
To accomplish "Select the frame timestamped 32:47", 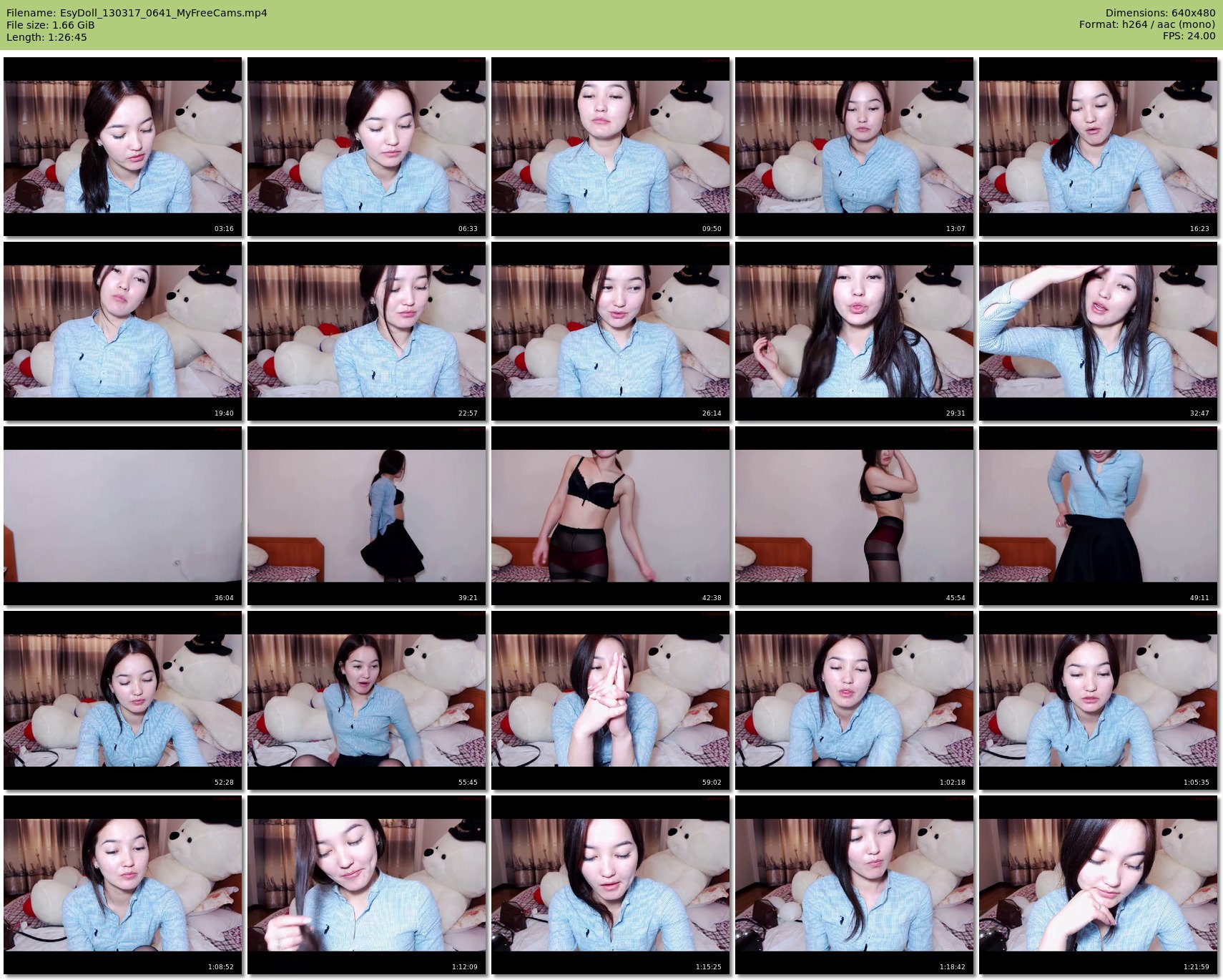I will 1099,331.
